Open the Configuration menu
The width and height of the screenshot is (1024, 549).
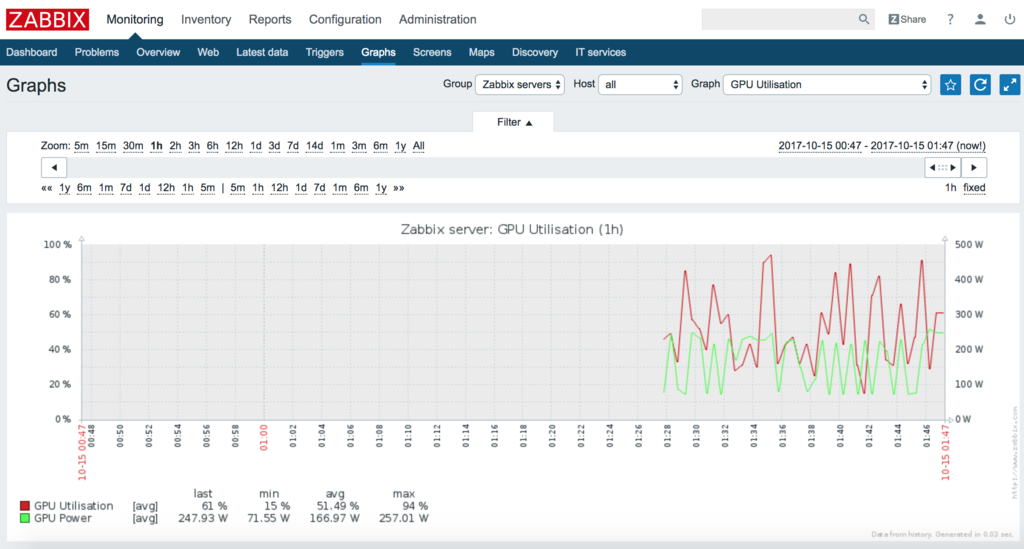click(x=345, y=20)
